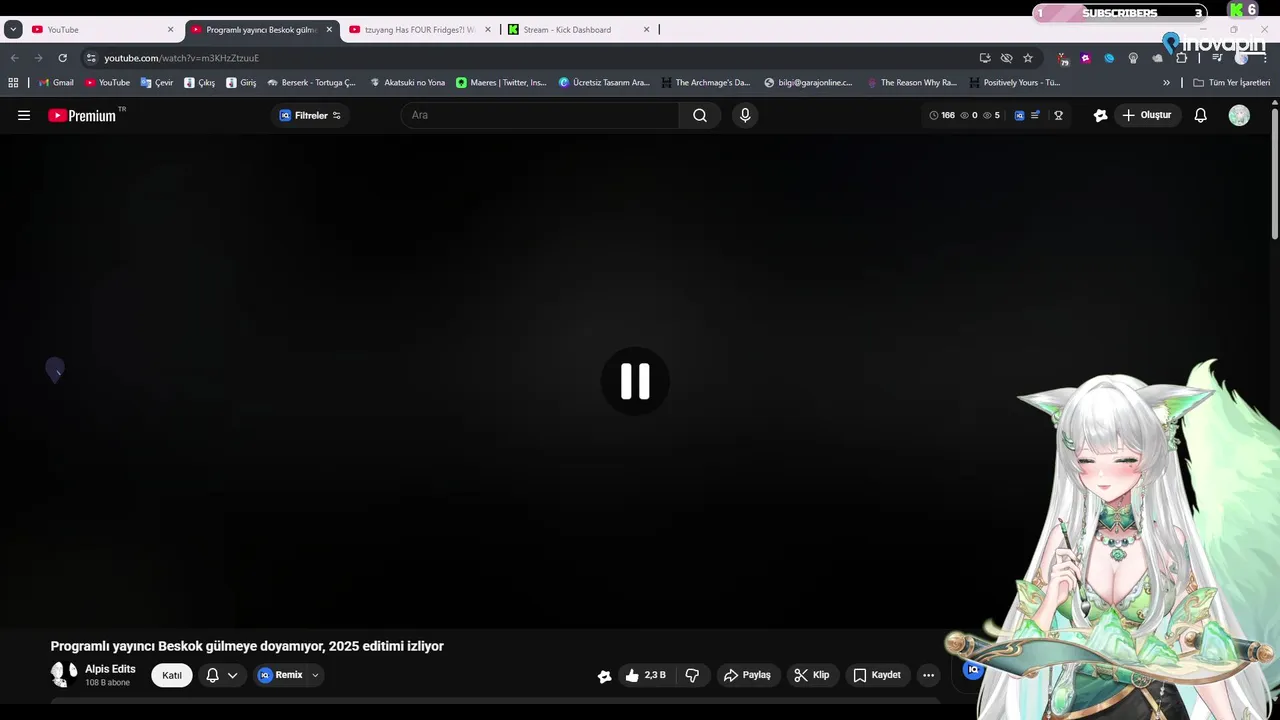The image size is (1280, 720).
Task: Click the install app icon in address bar
Action: pos(985,58)
